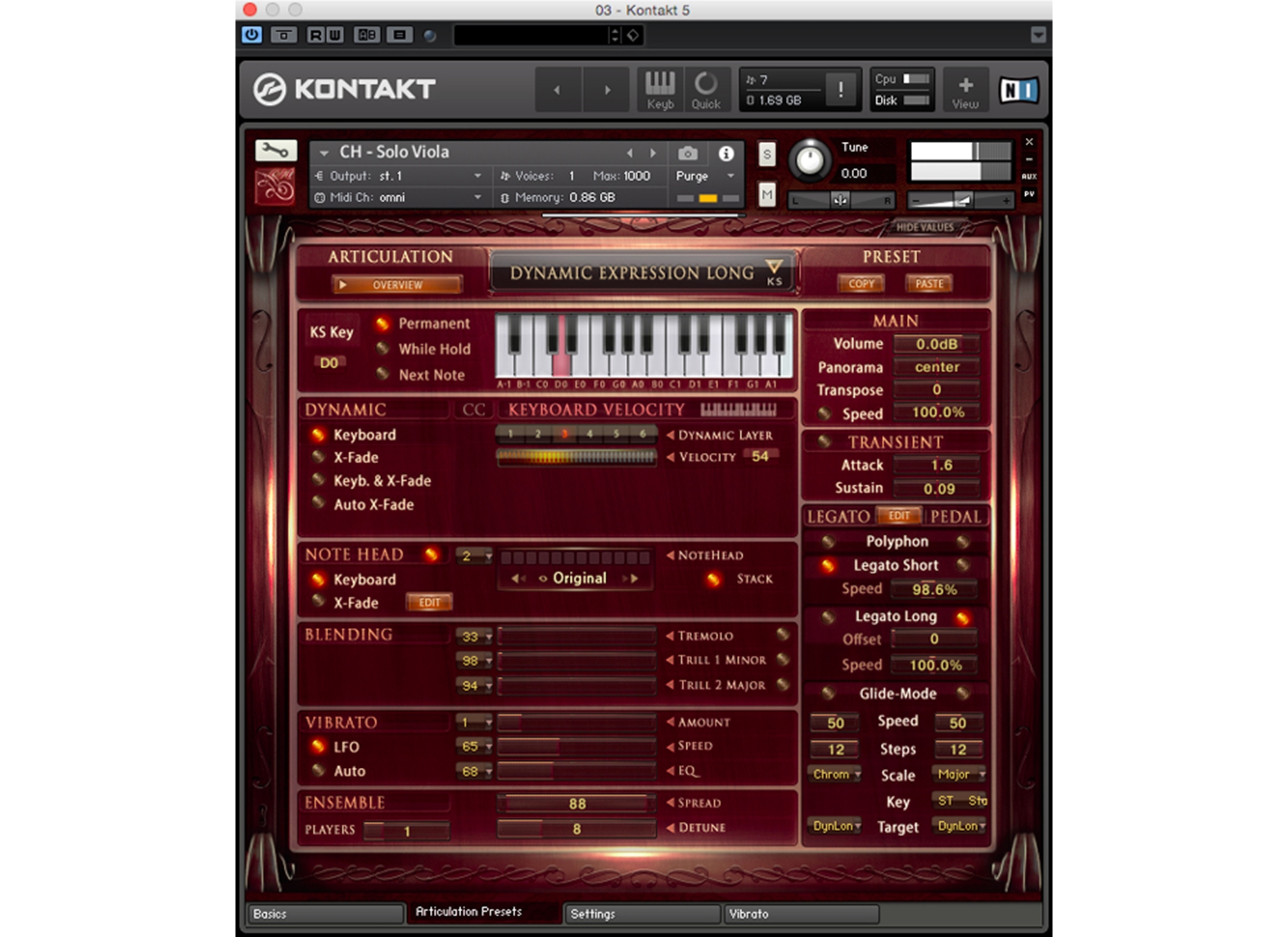Viewport: 1288px width, 937px height.
Task: Switch to the Pedal tab
Action: [x=955, y=517]
